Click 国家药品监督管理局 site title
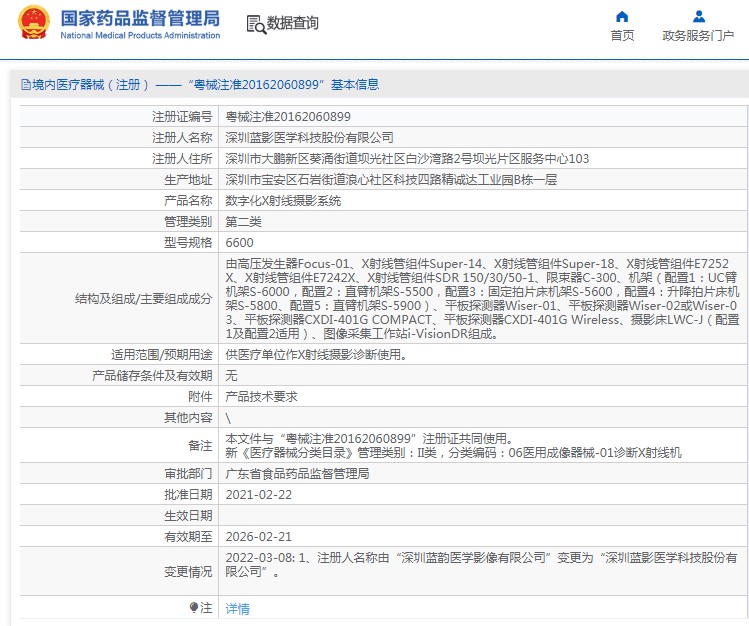The height and width of the screenshot is (626, 749). [x=140, y=18]
